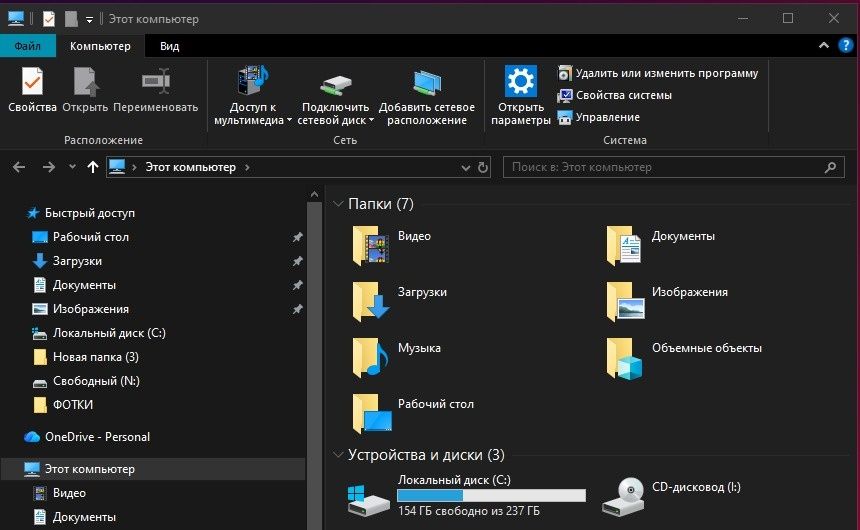Image resolution: width=860 pixels, height=530 pixels.
Task: Collapse the Папки (7) group
Action: coord(338,204)
